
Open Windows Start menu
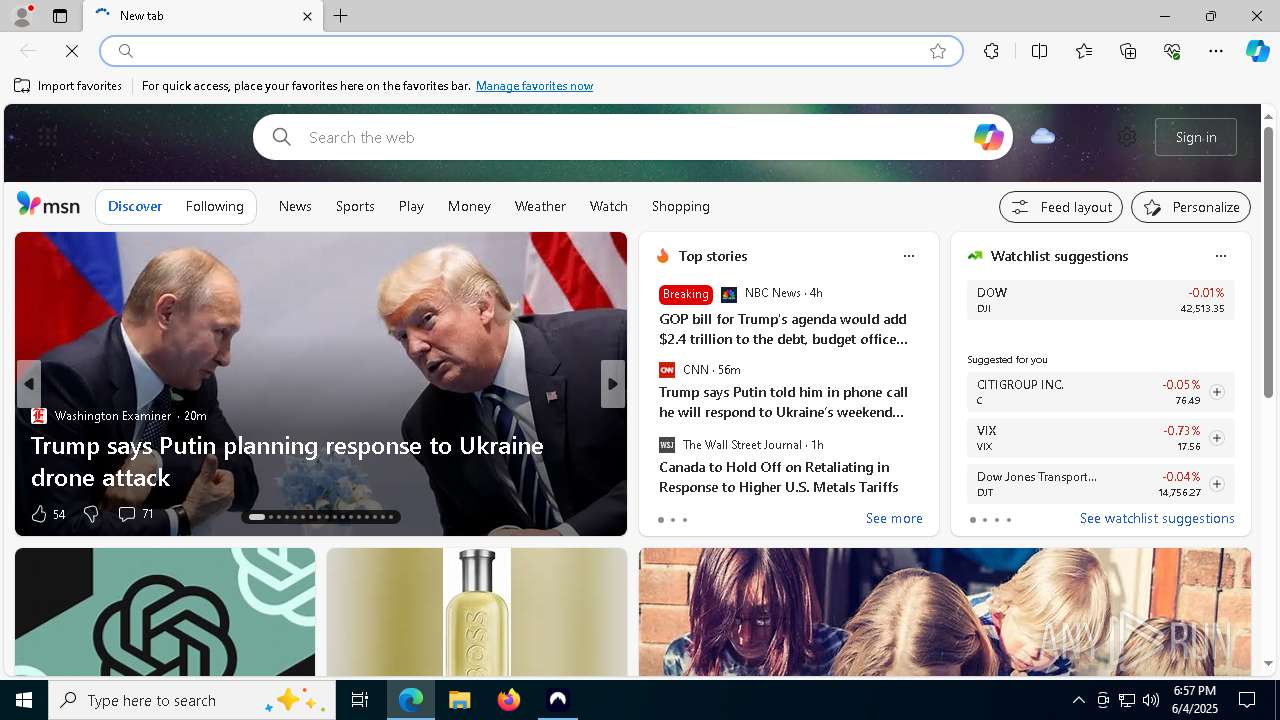24,700
